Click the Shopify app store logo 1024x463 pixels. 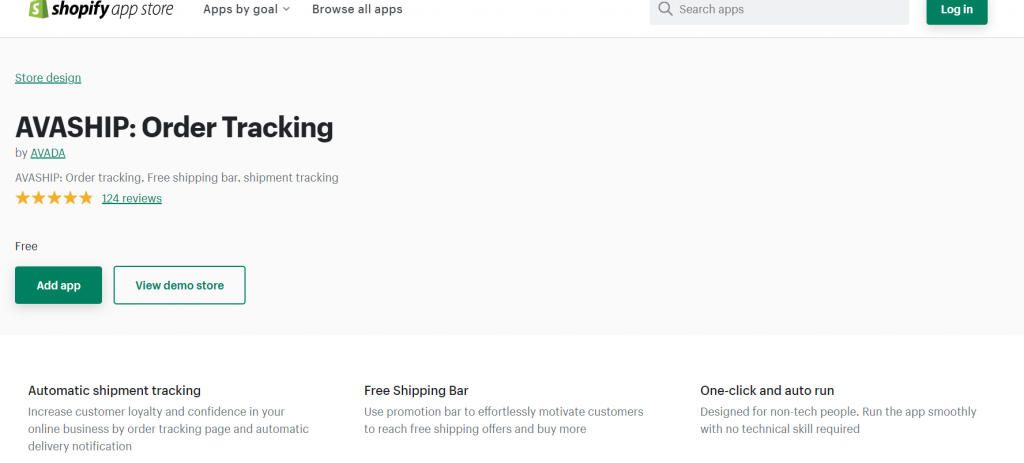point(101,9)
